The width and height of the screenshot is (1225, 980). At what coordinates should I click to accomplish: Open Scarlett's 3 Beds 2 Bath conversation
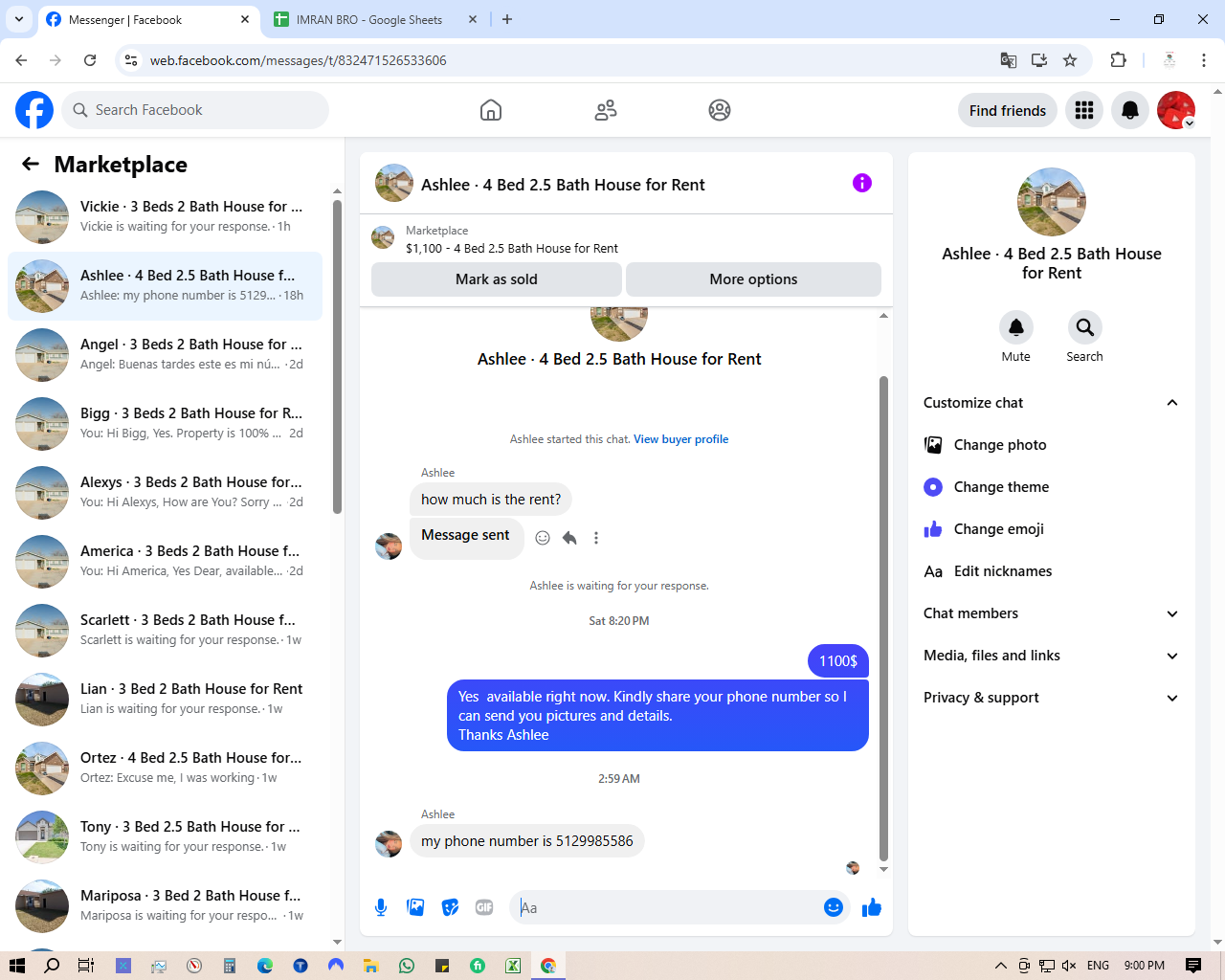(x=165, y=631)
